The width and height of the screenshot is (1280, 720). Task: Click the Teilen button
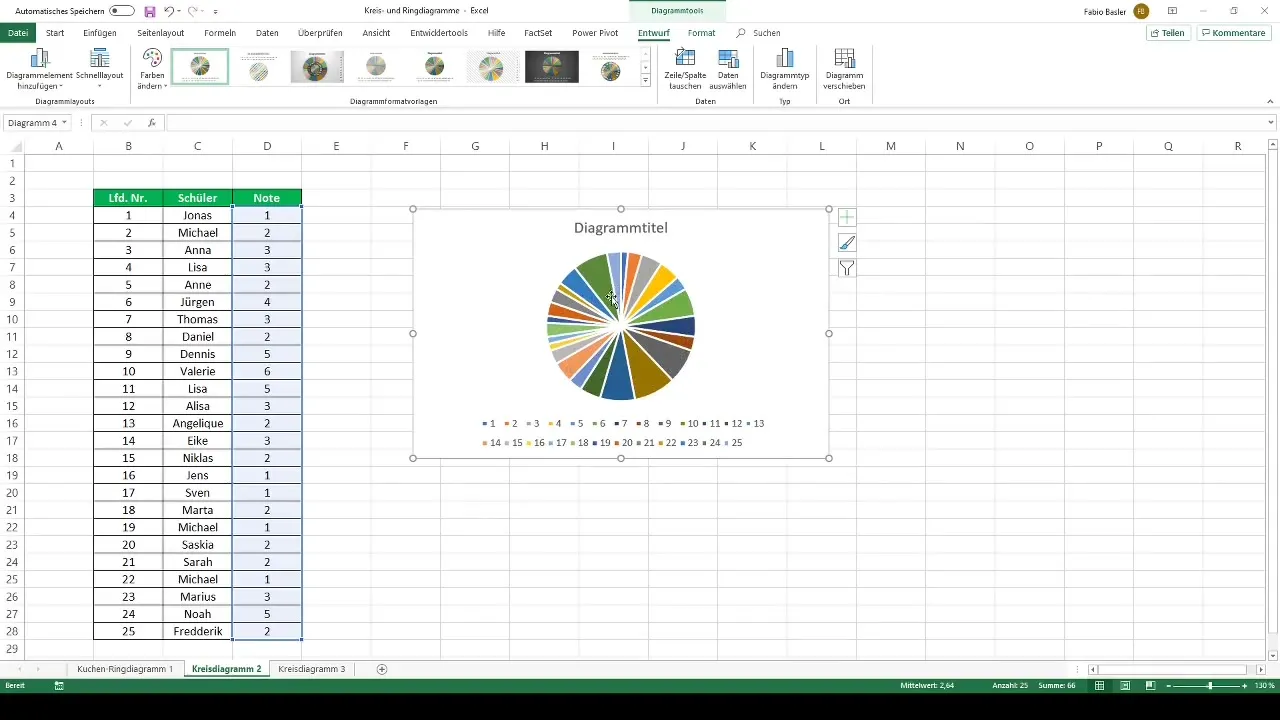tap(1168, 33)
